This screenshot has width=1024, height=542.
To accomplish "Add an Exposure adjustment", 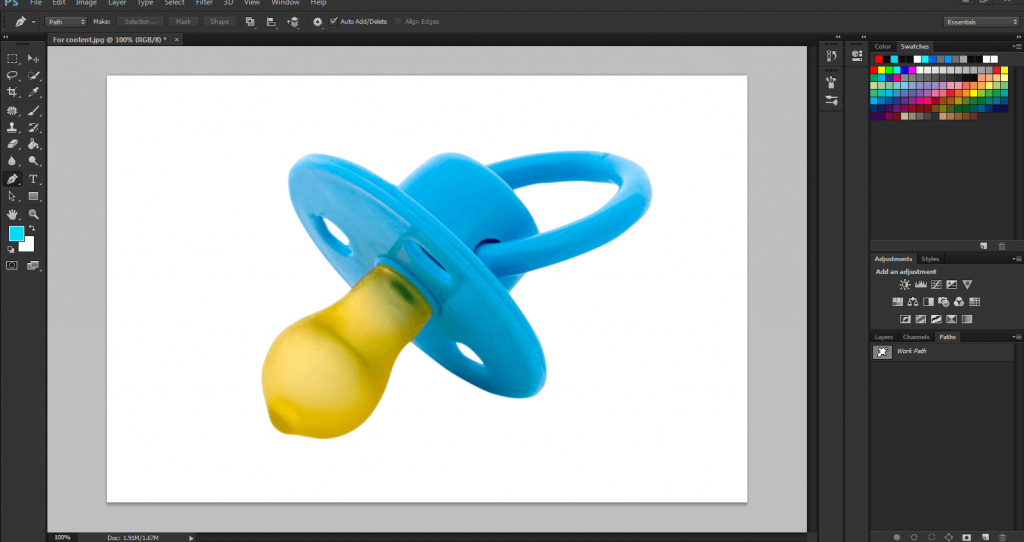I will [952, 285].
